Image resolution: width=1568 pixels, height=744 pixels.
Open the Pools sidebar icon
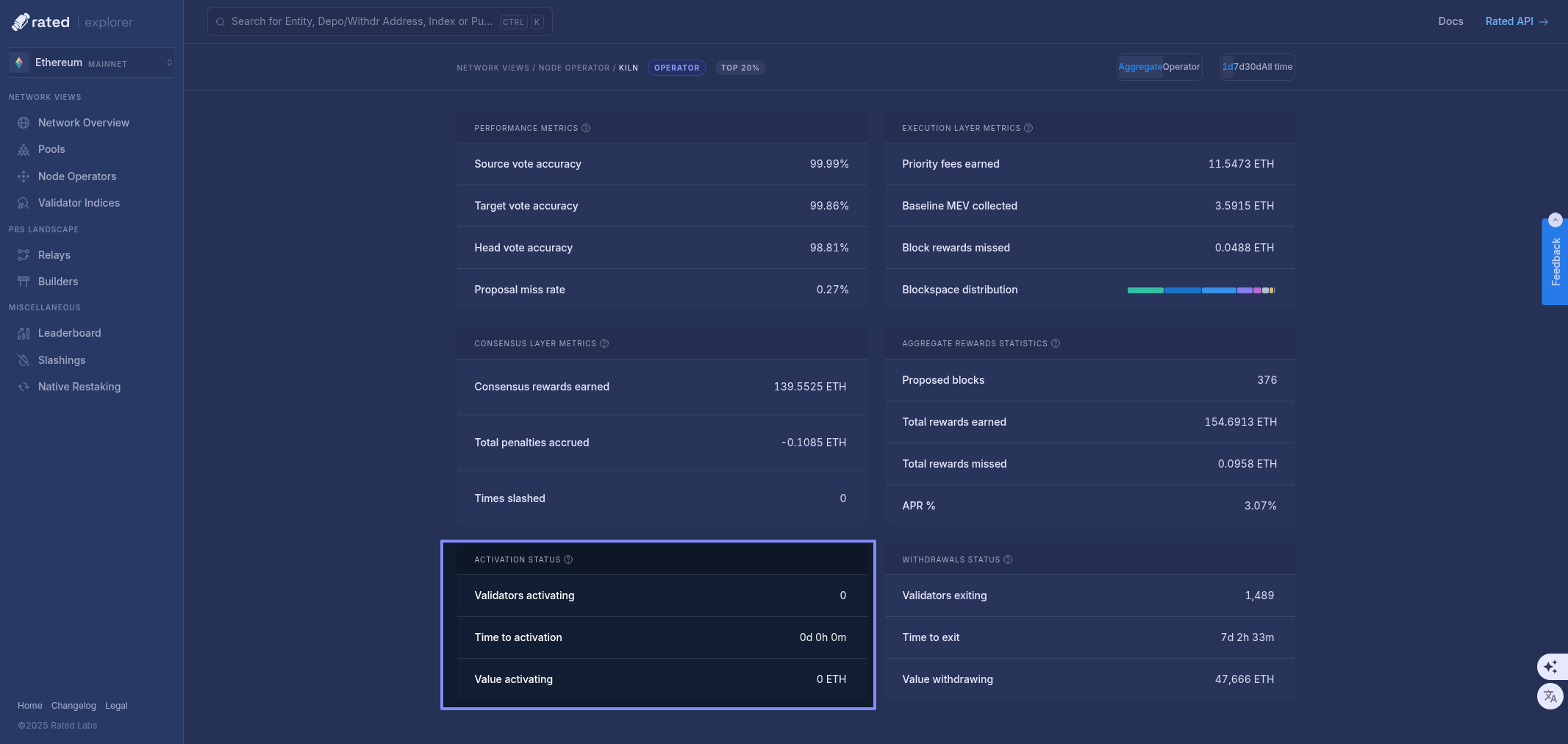point(24,150)
